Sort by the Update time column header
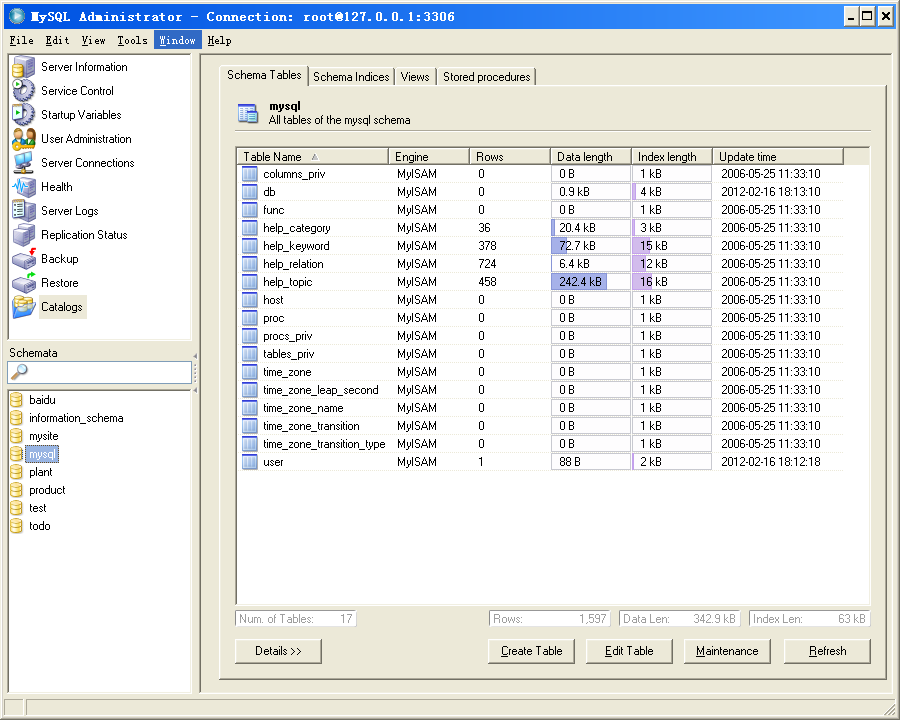This screenshot has width=900, height=720. pyautogui.click(x=778, y=157)
